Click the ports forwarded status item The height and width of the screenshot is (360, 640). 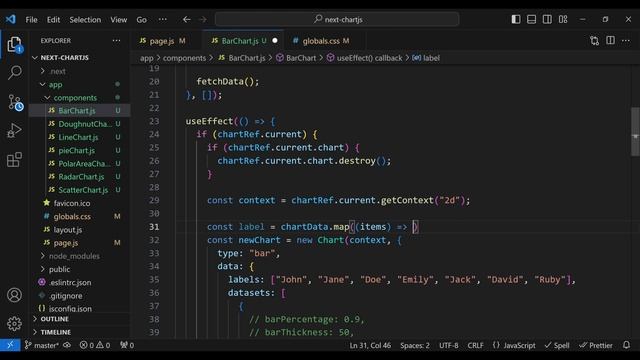coord(127,345)
